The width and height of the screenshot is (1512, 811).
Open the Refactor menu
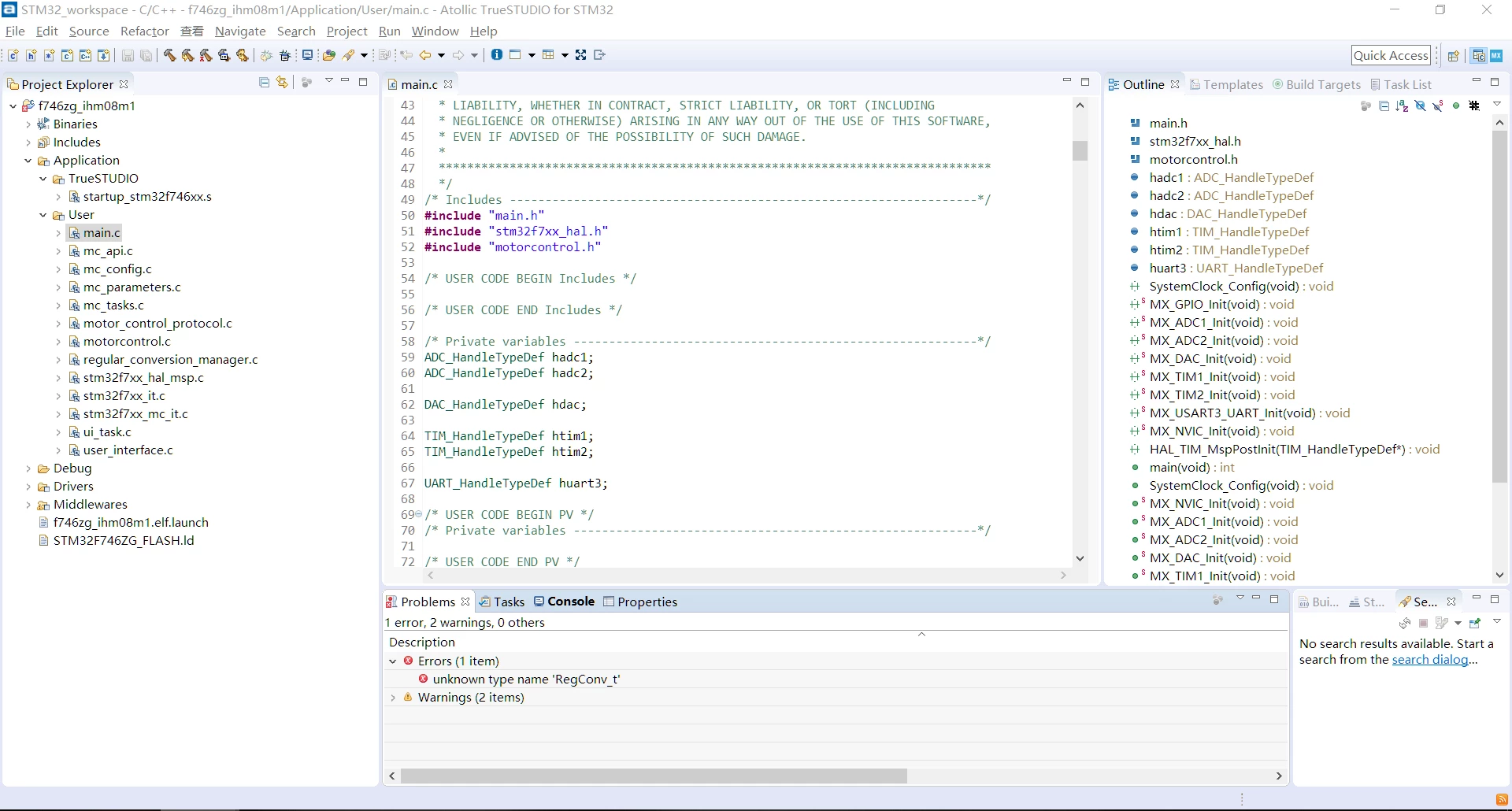[x=144, y=31]
